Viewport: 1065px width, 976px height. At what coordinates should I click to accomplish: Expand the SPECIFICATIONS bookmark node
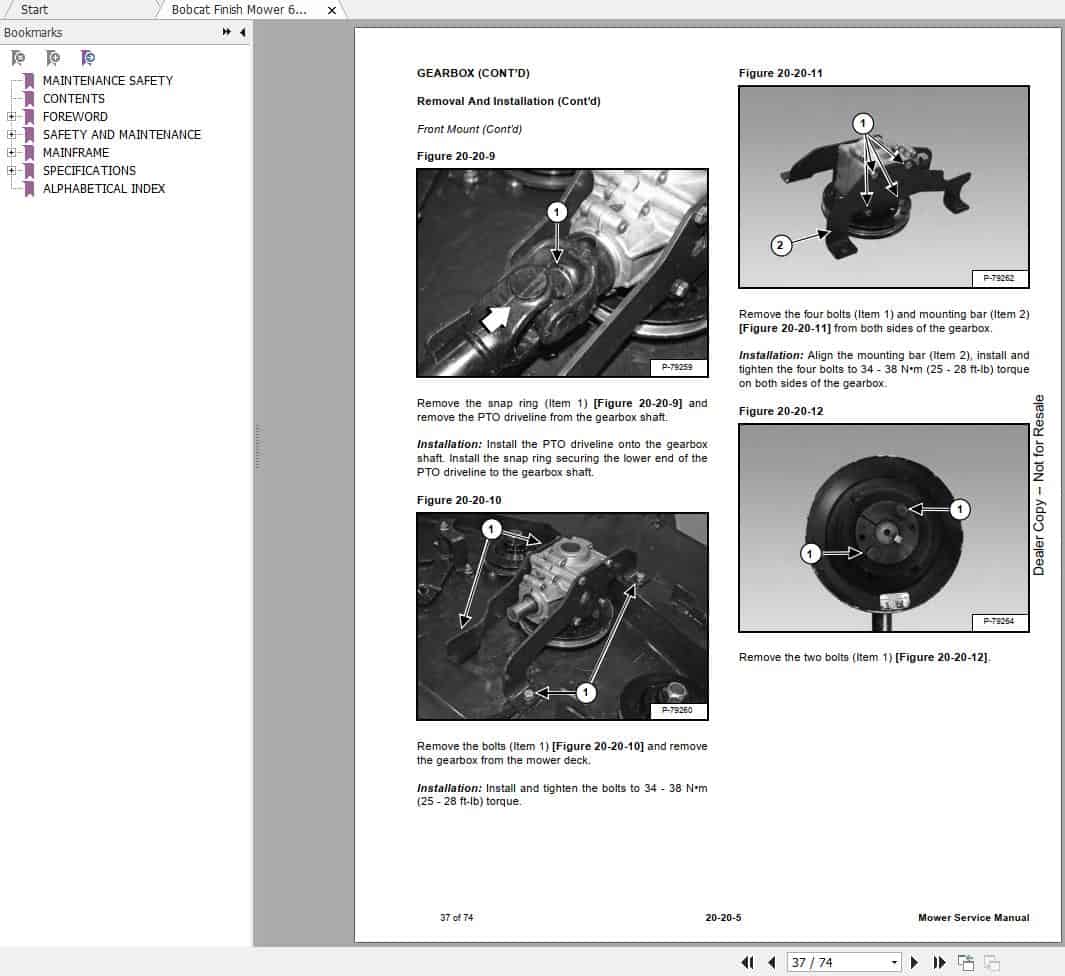tap(9, 171)
